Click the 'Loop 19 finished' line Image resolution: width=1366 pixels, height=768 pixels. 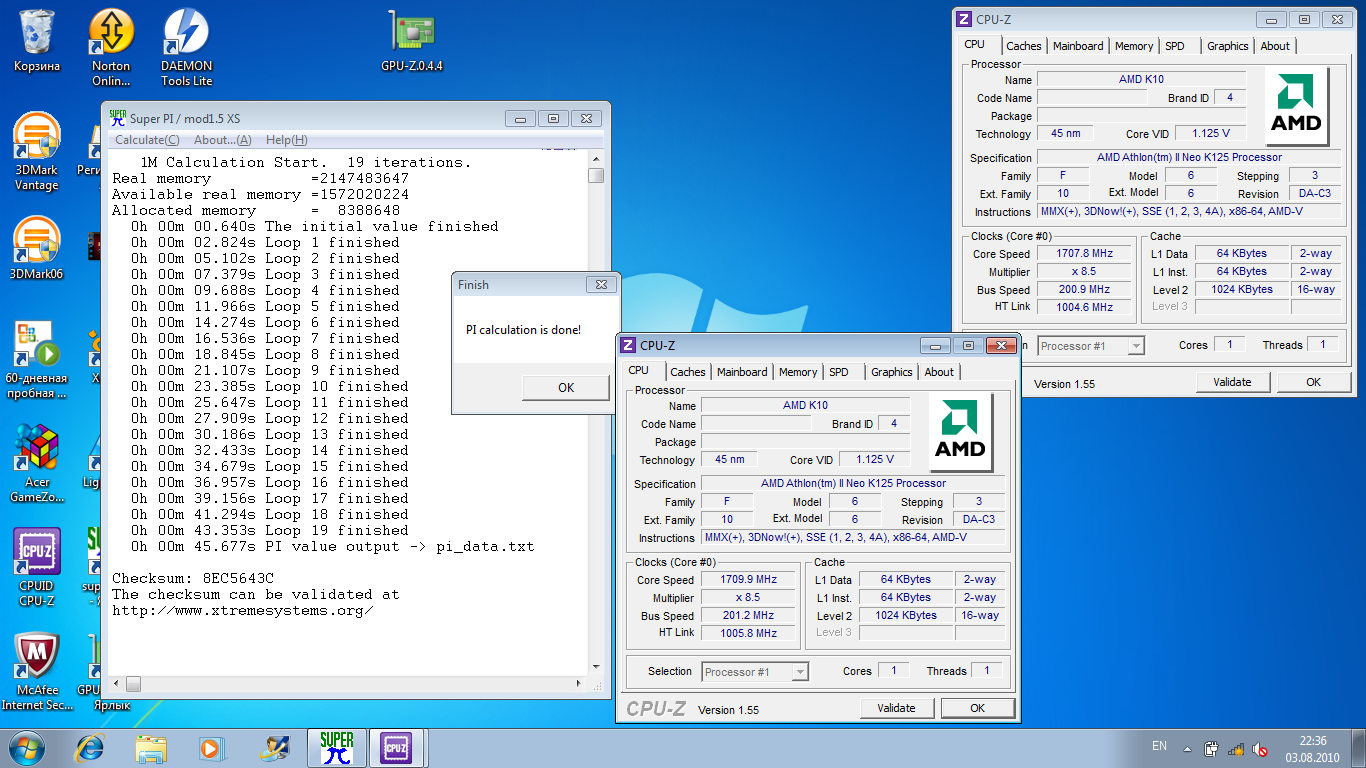[269, 530]
